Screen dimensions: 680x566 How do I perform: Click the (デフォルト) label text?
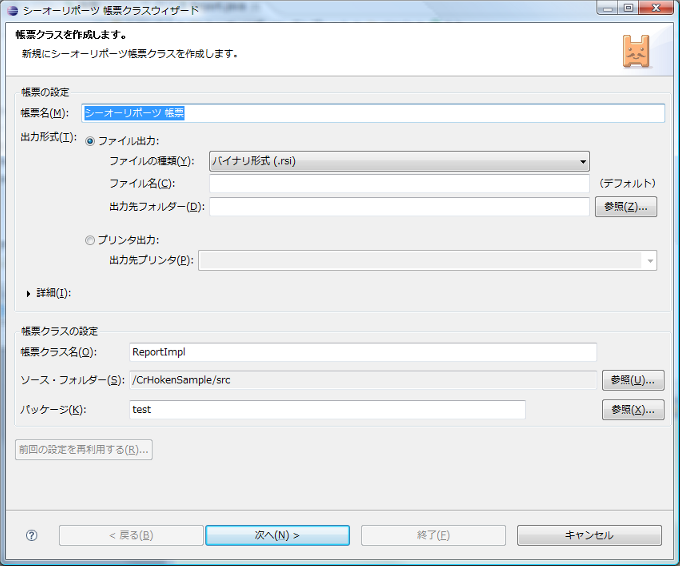point(628,183)
